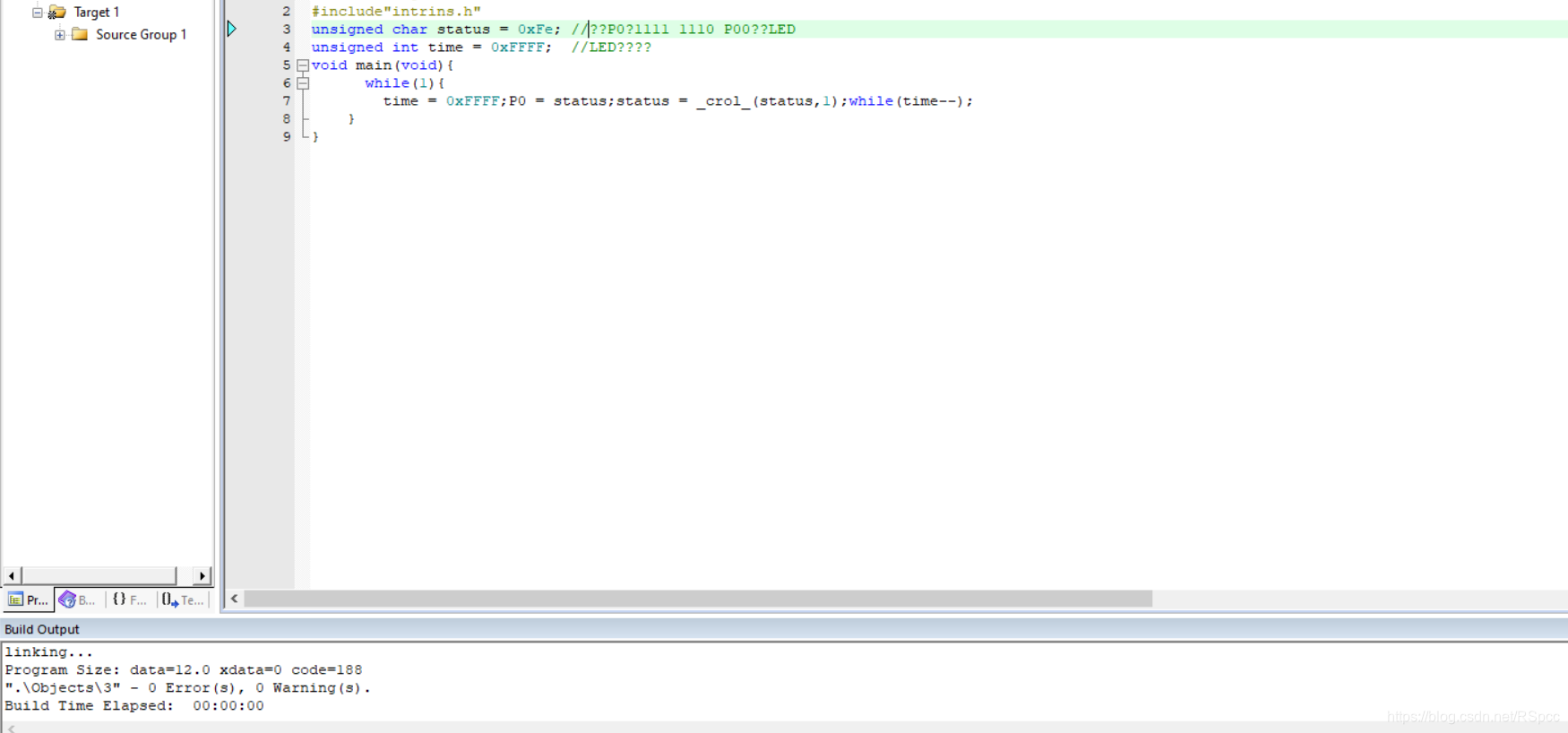Screen dimensions: 1568x733
Task: Click the project panel horizontal scrollbar thumb
Action: (99, 575)
